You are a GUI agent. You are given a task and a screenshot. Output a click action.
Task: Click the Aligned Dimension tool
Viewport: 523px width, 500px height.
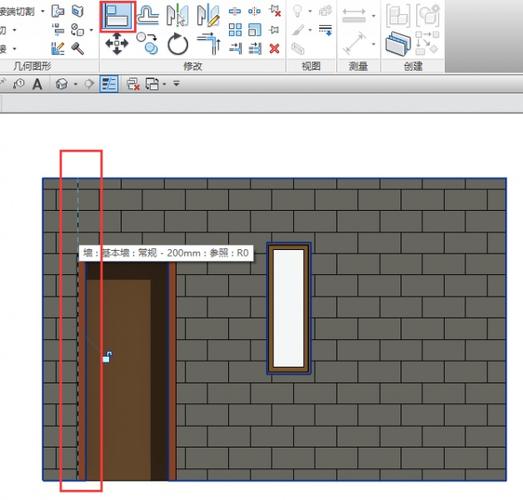354,43
